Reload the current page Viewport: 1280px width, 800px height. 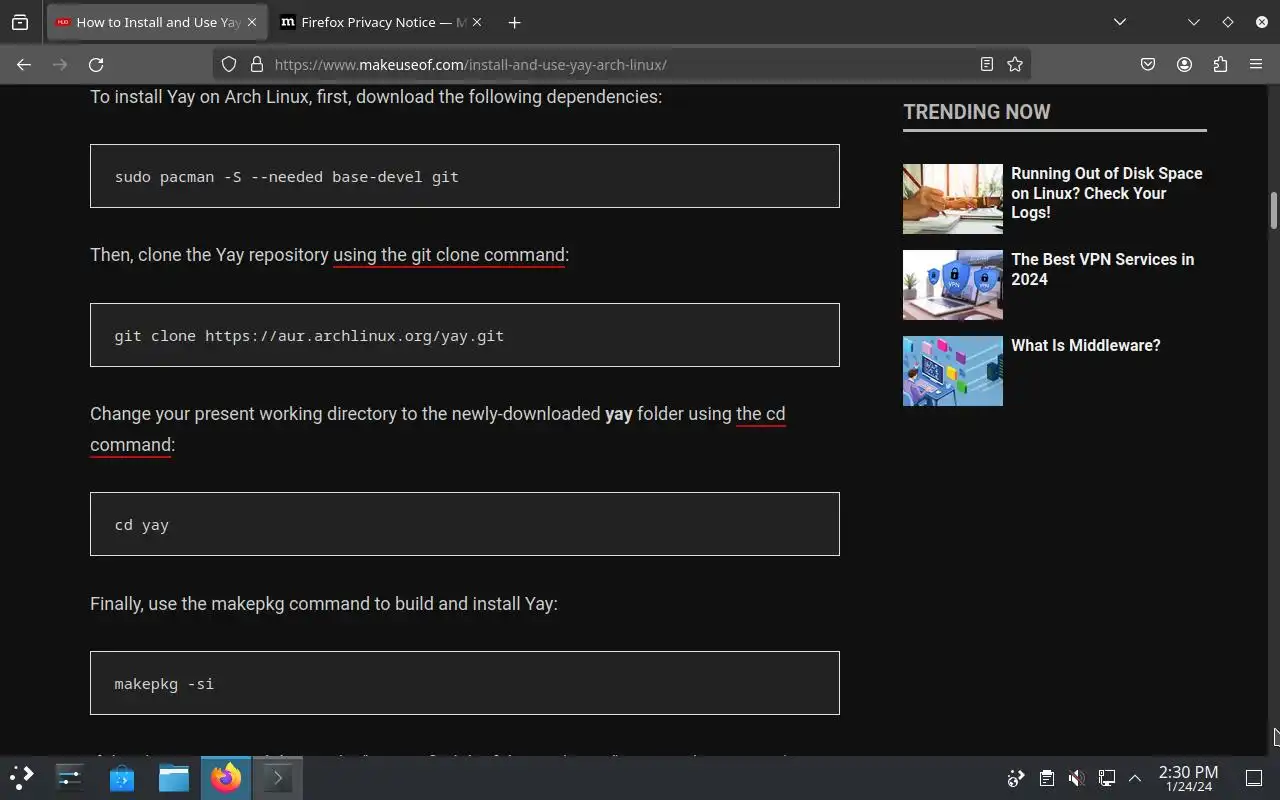click(96, 64)
